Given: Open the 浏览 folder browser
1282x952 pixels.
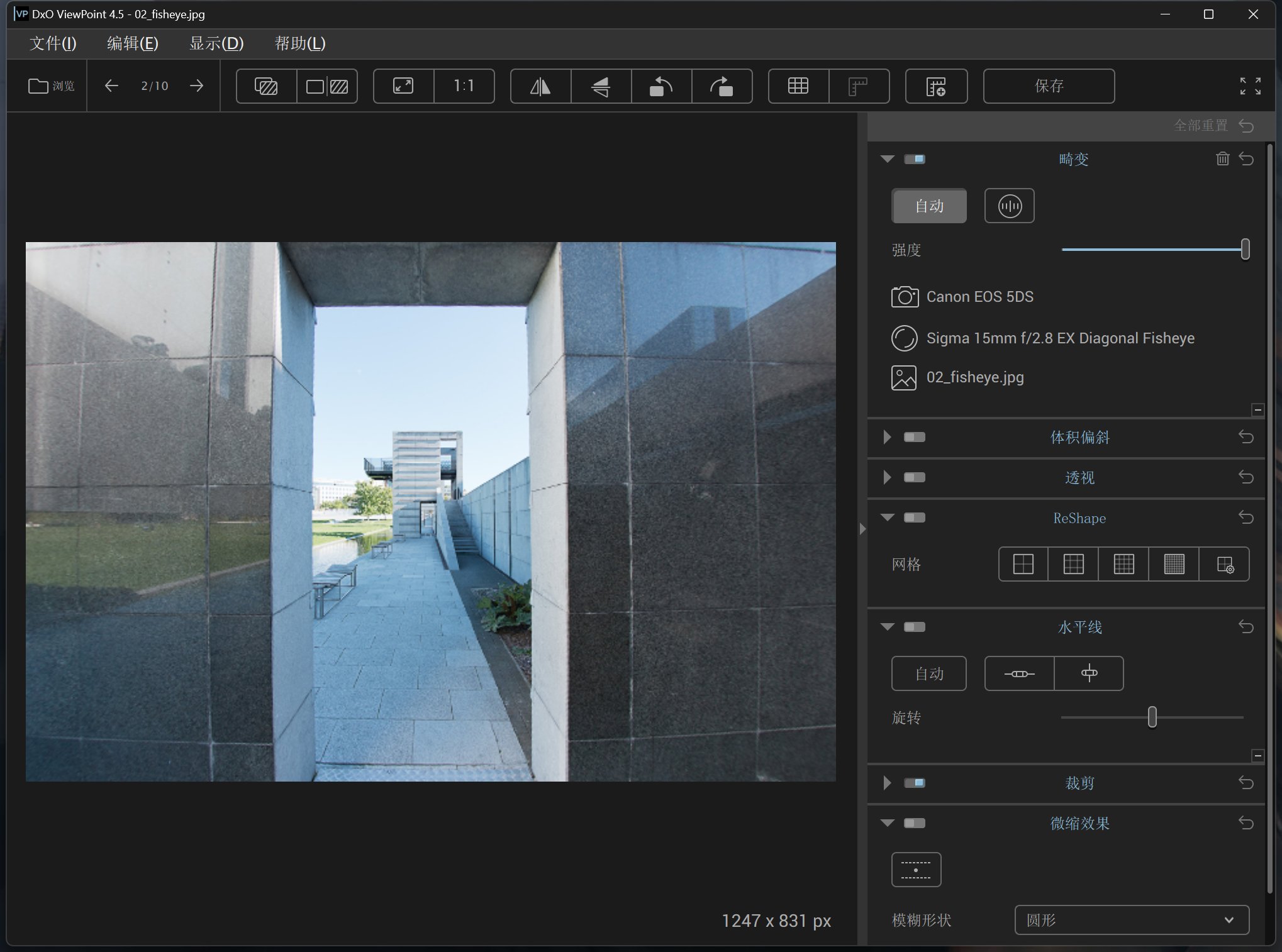Looking at the screenshot, I should point(52,86).
